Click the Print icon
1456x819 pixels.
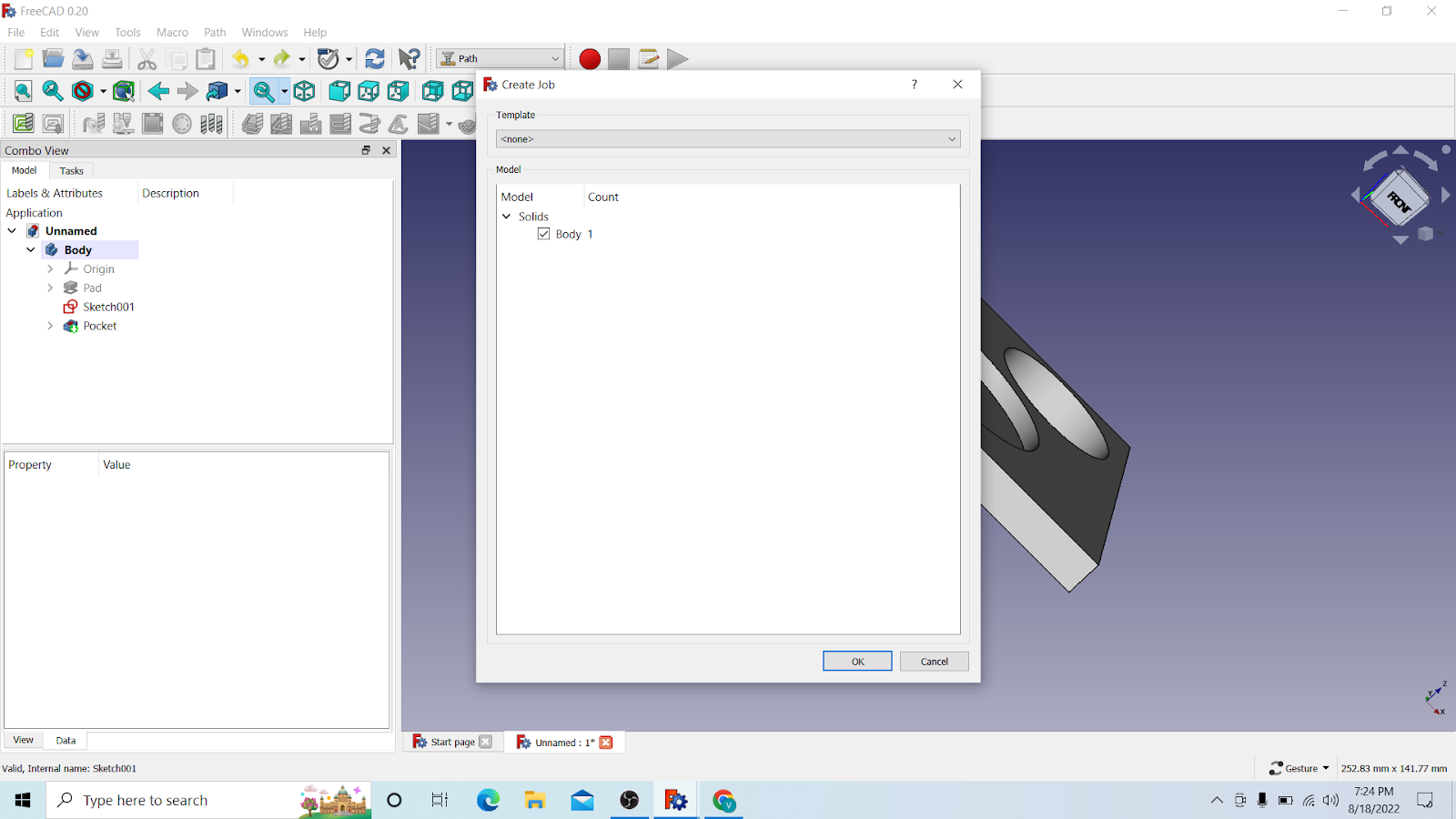(112, 59)
